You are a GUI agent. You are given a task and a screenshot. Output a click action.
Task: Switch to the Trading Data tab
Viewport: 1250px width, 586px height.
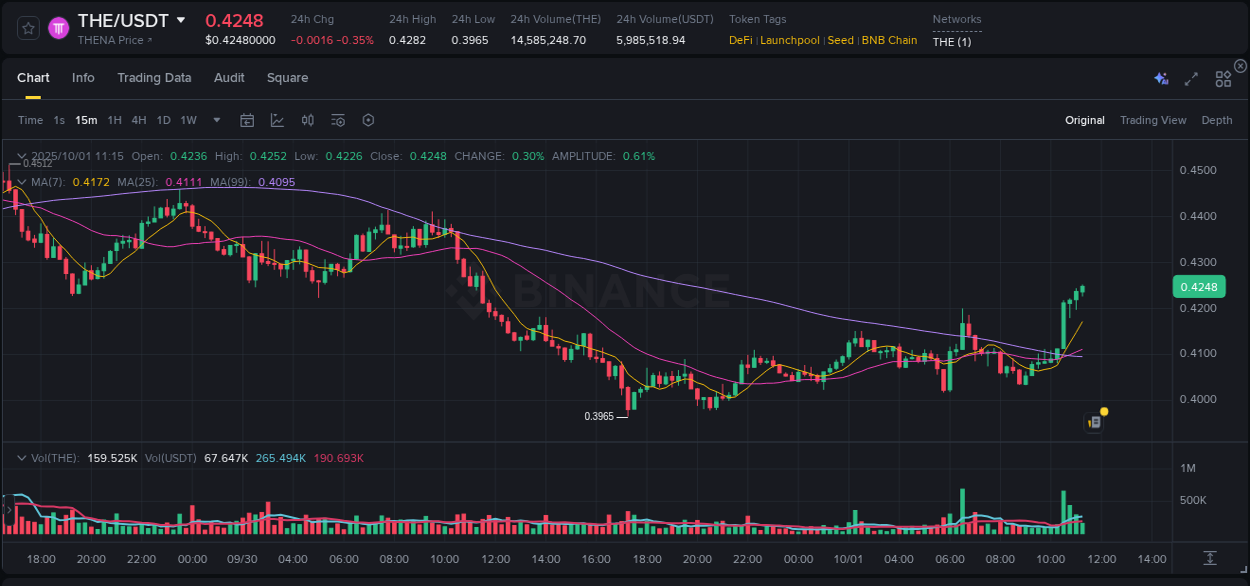(x=154, y=78)
